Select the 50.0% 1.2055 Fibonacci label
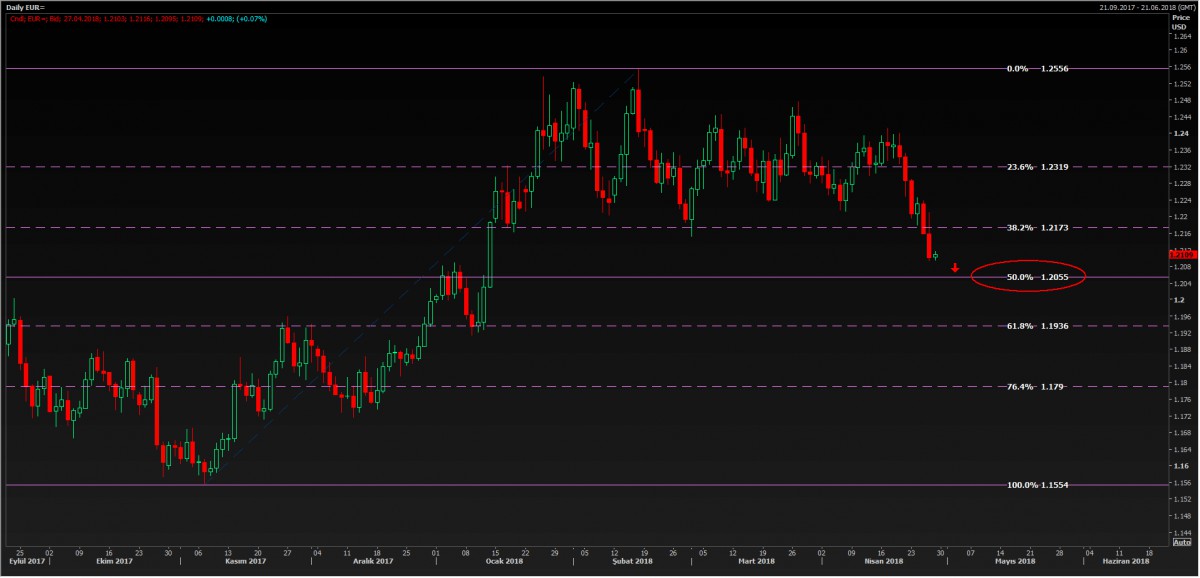 coord(1037,277)
